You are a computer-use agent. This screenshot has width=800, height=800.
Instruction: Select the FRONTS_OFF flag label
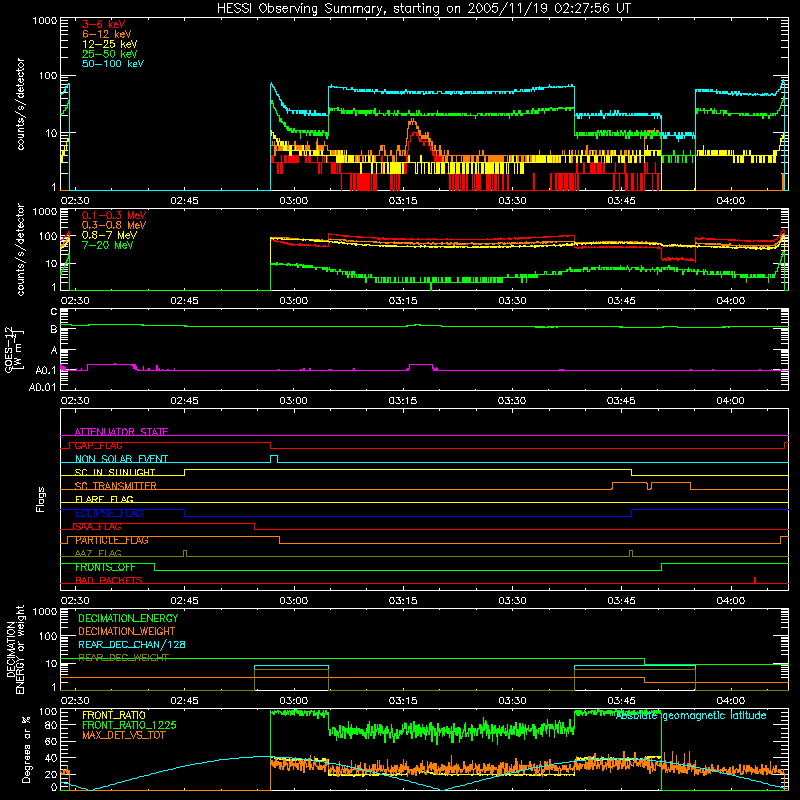click(105, 567)
